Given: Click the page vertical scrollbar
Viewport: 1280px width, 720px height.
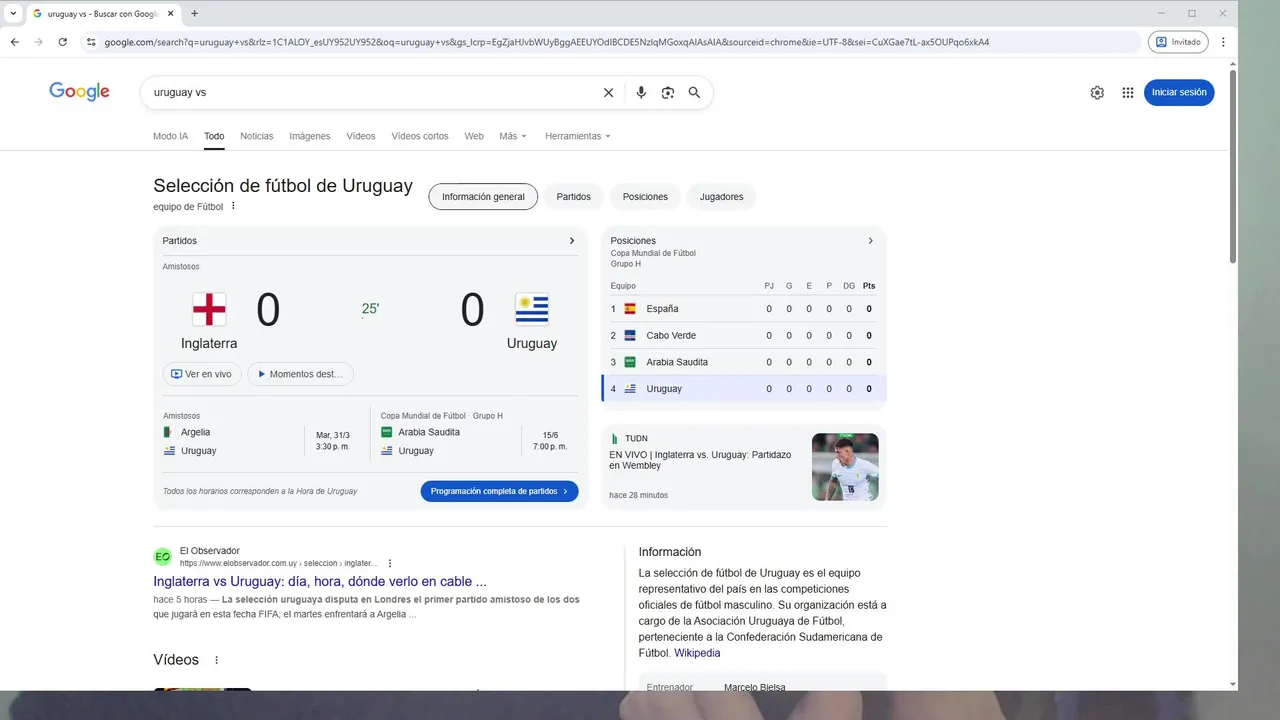Looking at the screenshot, I should (1233, 165).
